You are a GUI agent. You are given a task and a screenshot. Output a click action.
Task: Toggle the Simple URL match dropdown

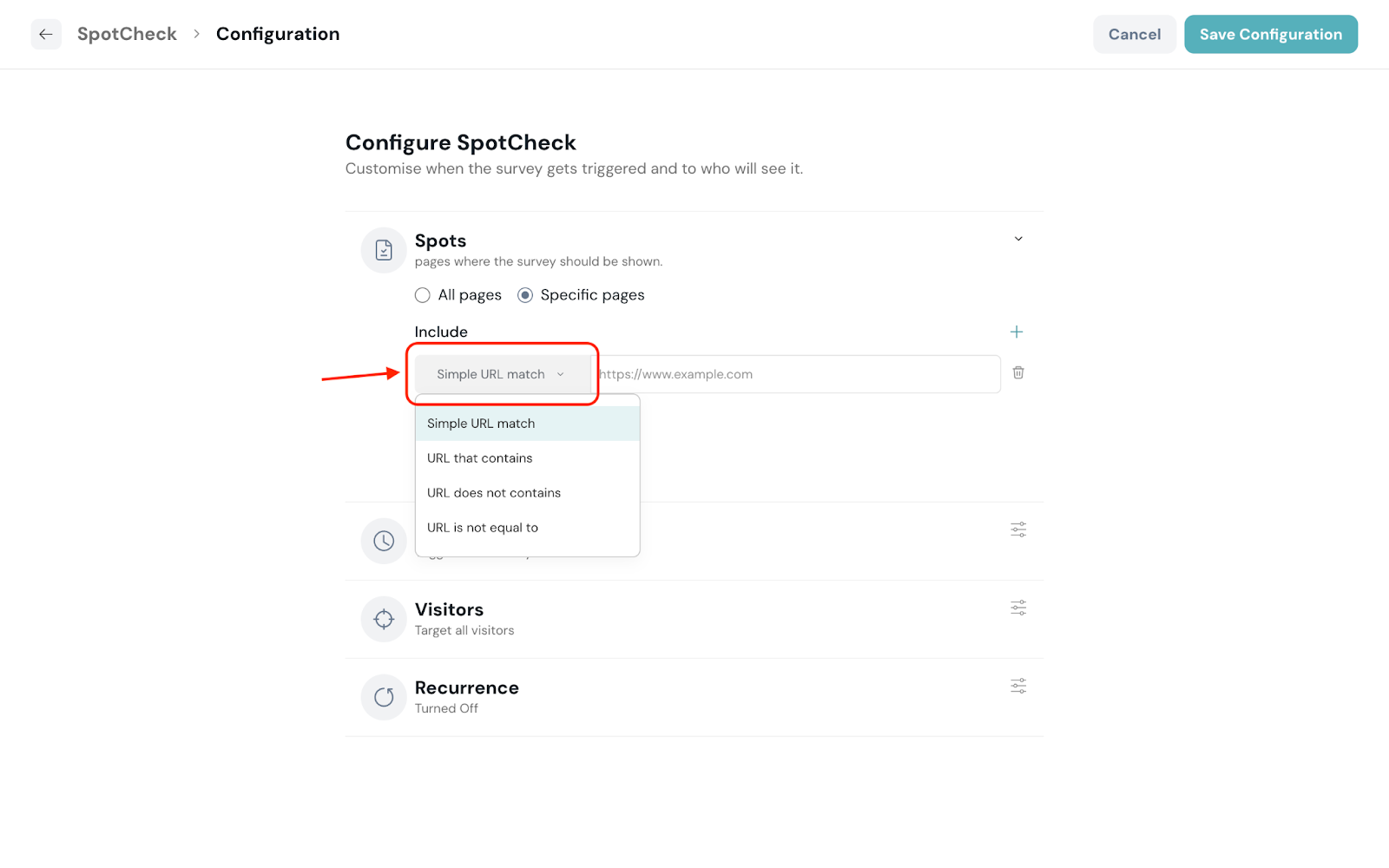tap(502, 374)
